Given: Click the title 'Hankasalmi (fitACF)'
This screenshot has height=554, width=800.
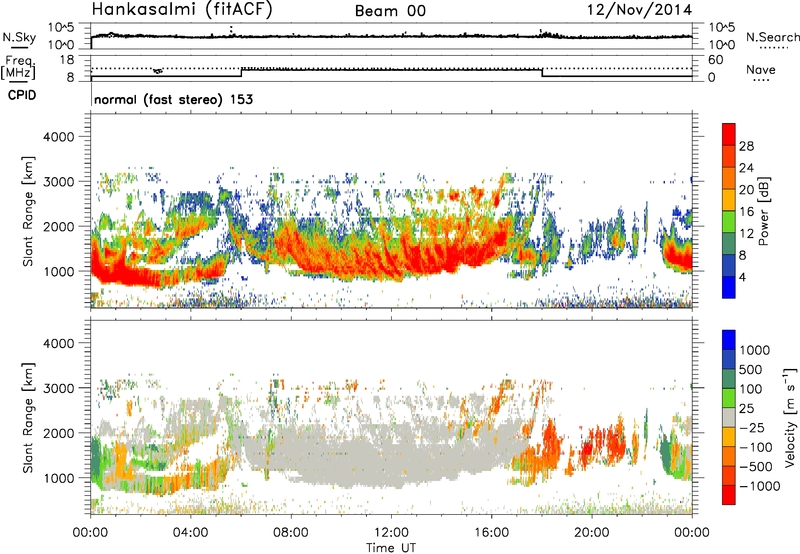Looking at the screenshot, I should tap(182, 10).
